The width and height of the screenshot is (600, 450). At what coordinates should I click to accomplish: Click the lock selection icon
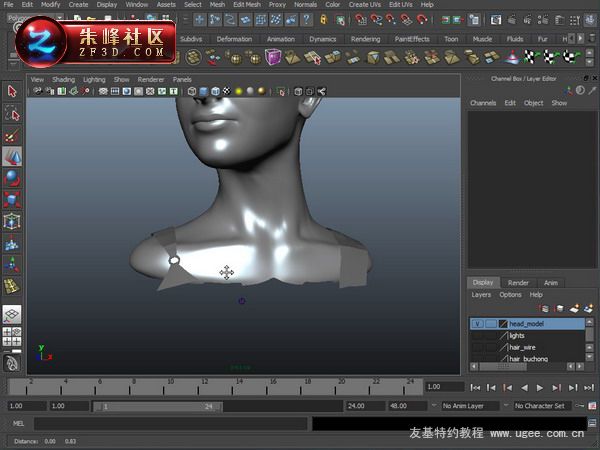(x=324, y=19)
